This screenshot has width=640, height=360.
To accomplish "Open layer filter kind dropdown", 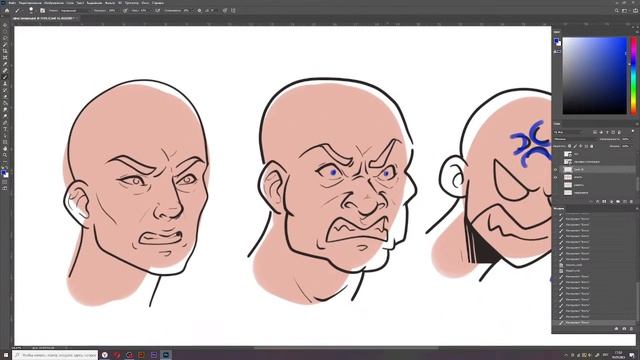I will point(569,132).
